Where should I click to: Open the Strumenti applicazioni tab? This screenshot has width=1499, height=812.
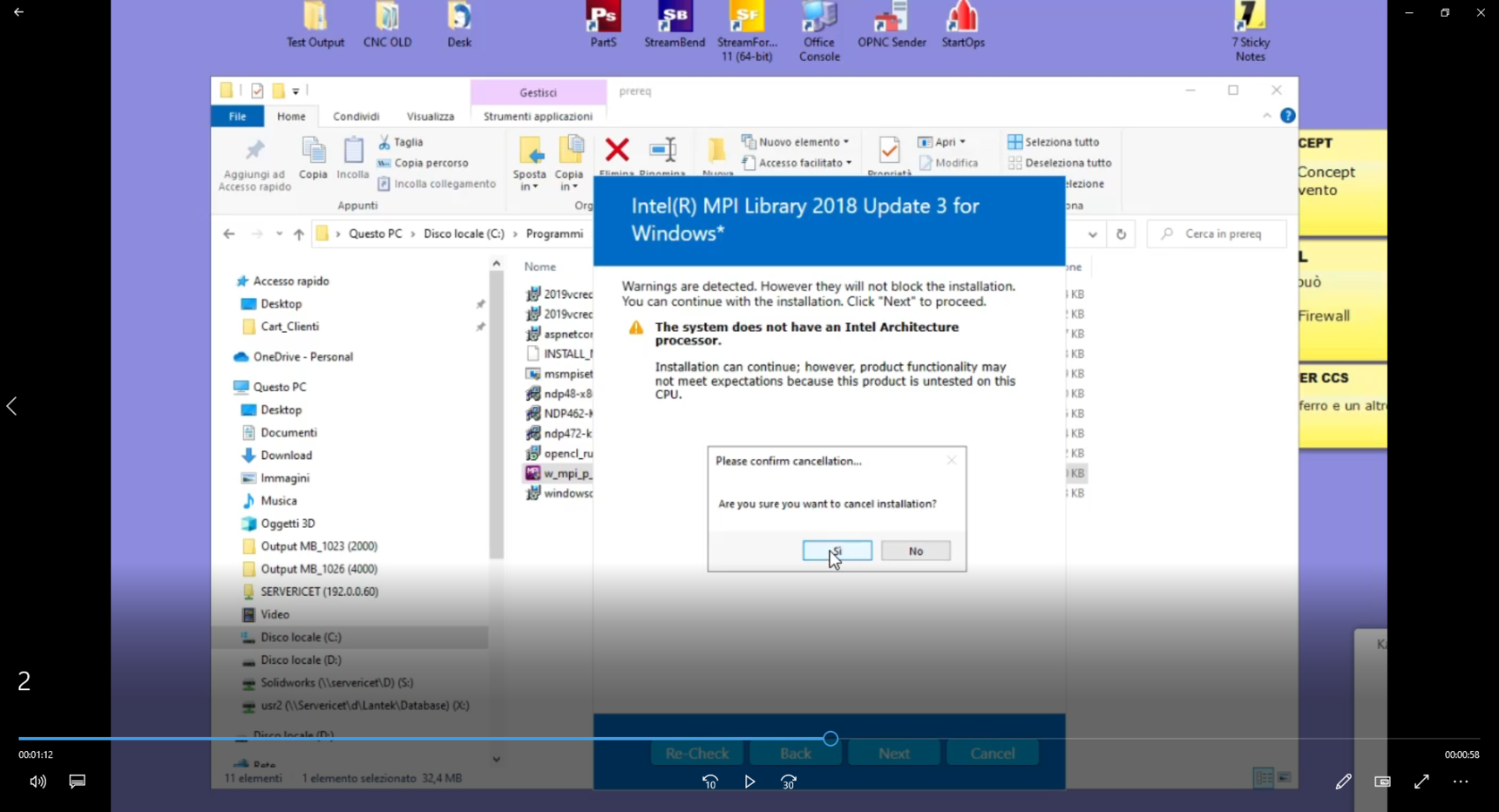click(538, 116)
